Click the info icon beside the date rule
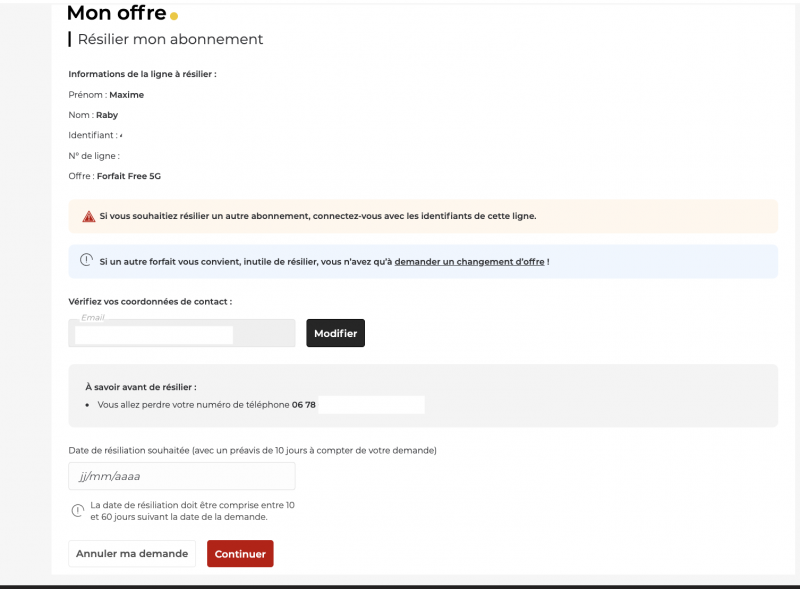Screen dimensions: 800x589 tap(77, 511)
